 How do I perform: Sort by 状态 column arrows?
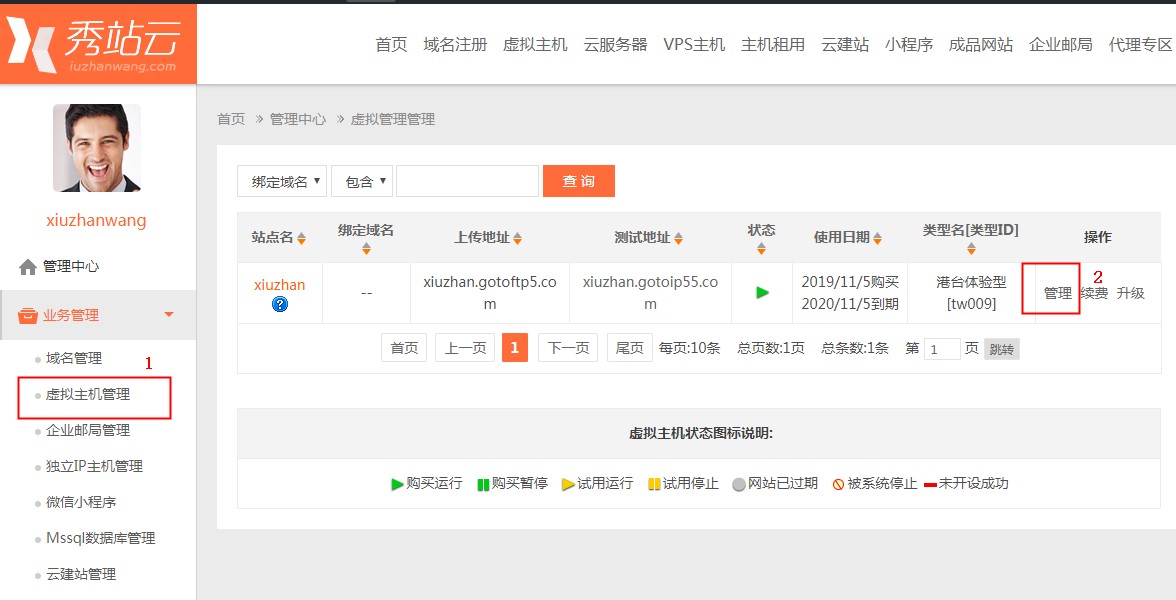[x=761, y=248]
